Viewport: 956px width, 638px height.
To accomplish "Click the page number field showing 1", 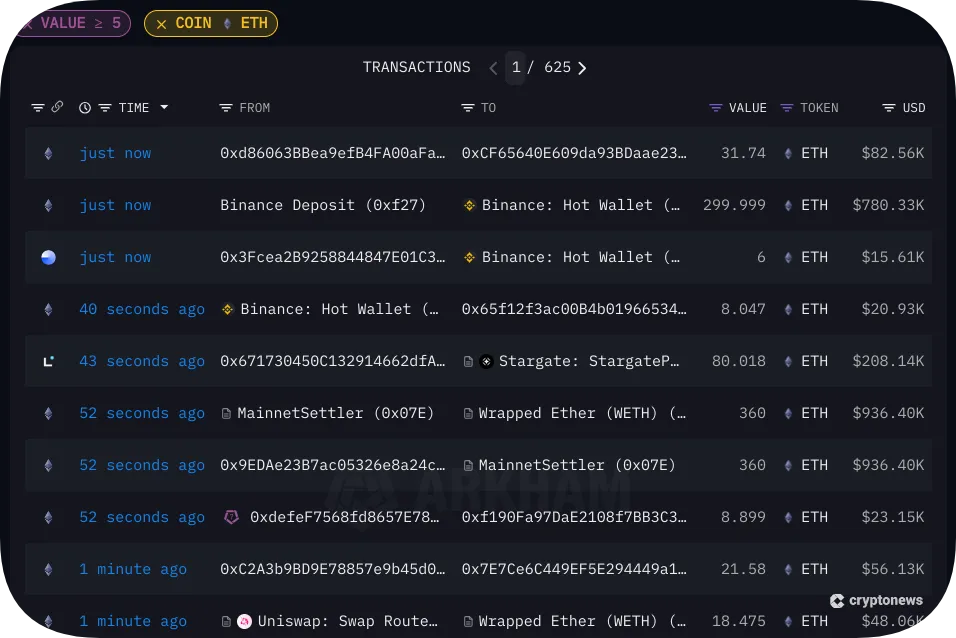I will coord(515,67).
